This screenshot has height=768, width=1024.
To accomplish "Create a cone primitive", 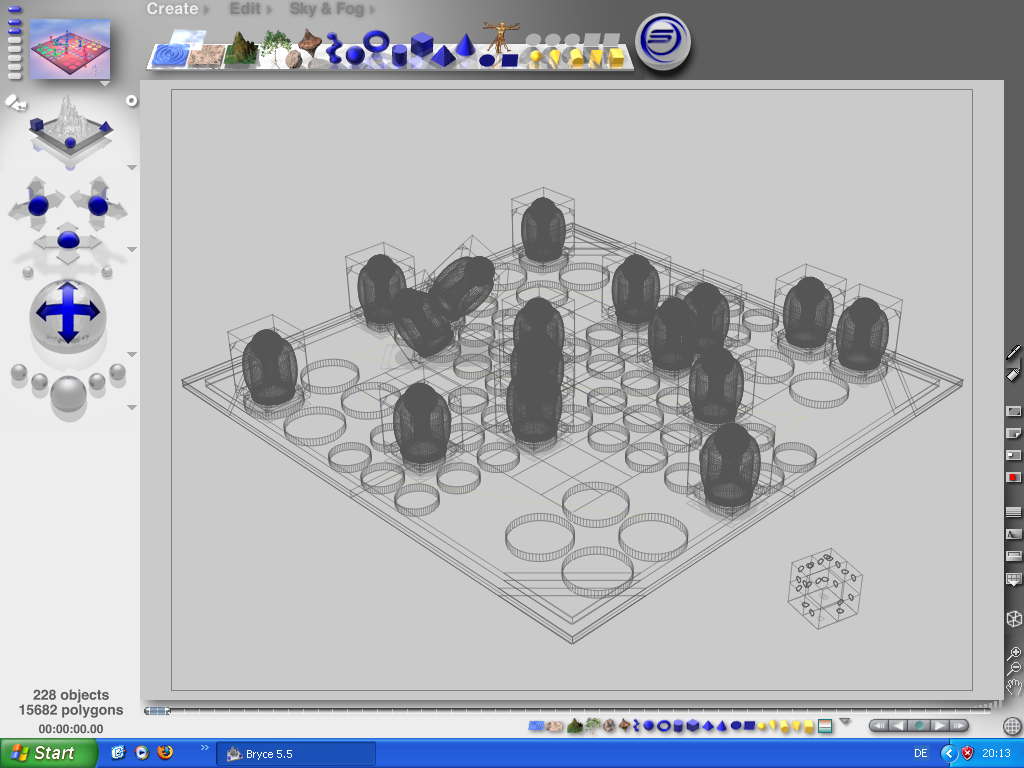I will 465,44.
